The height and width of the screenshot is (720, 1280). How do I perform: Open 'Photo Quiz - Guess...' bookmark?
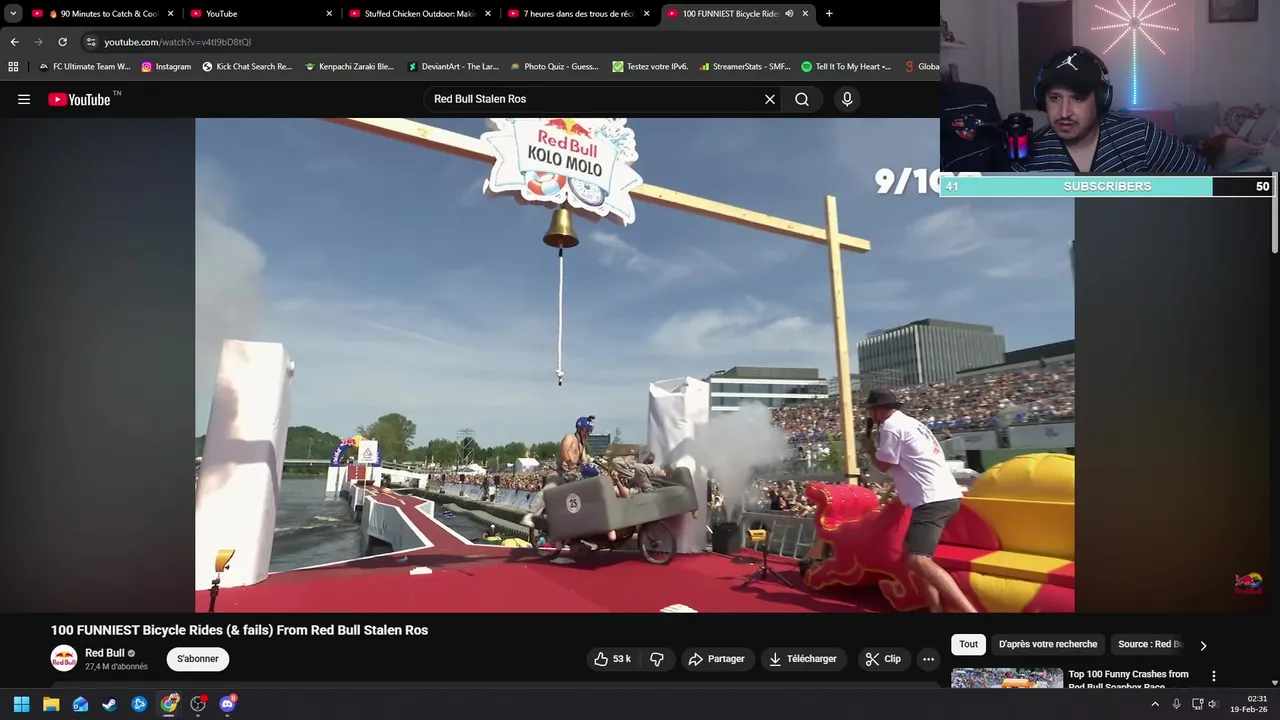point(554,66)
